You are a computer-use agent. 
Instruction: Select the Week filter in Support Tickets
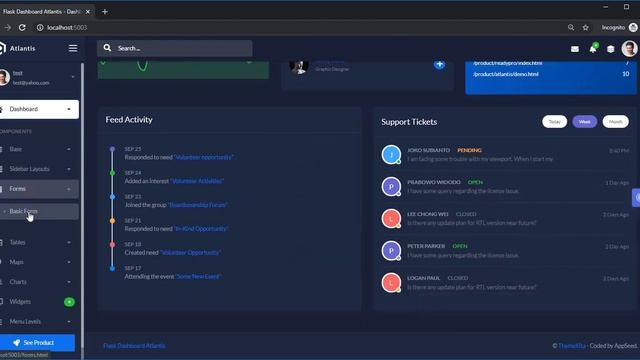[584, 122]
